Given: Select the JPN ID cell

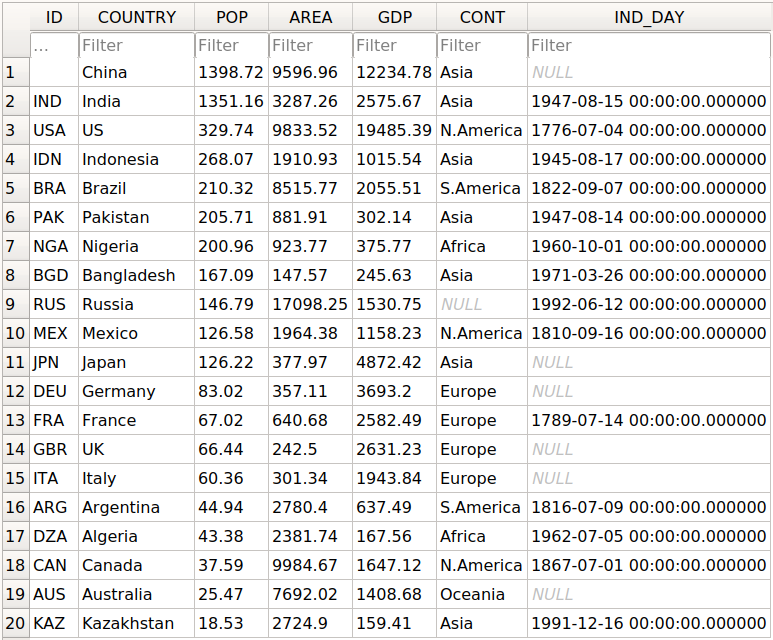Looking at the screenshot, I should point(54,362).
